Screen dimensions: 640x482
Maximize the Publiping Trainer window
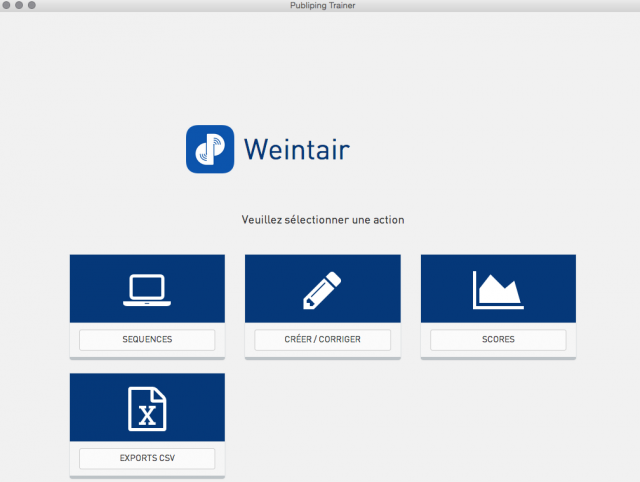[x=31, y=6]
